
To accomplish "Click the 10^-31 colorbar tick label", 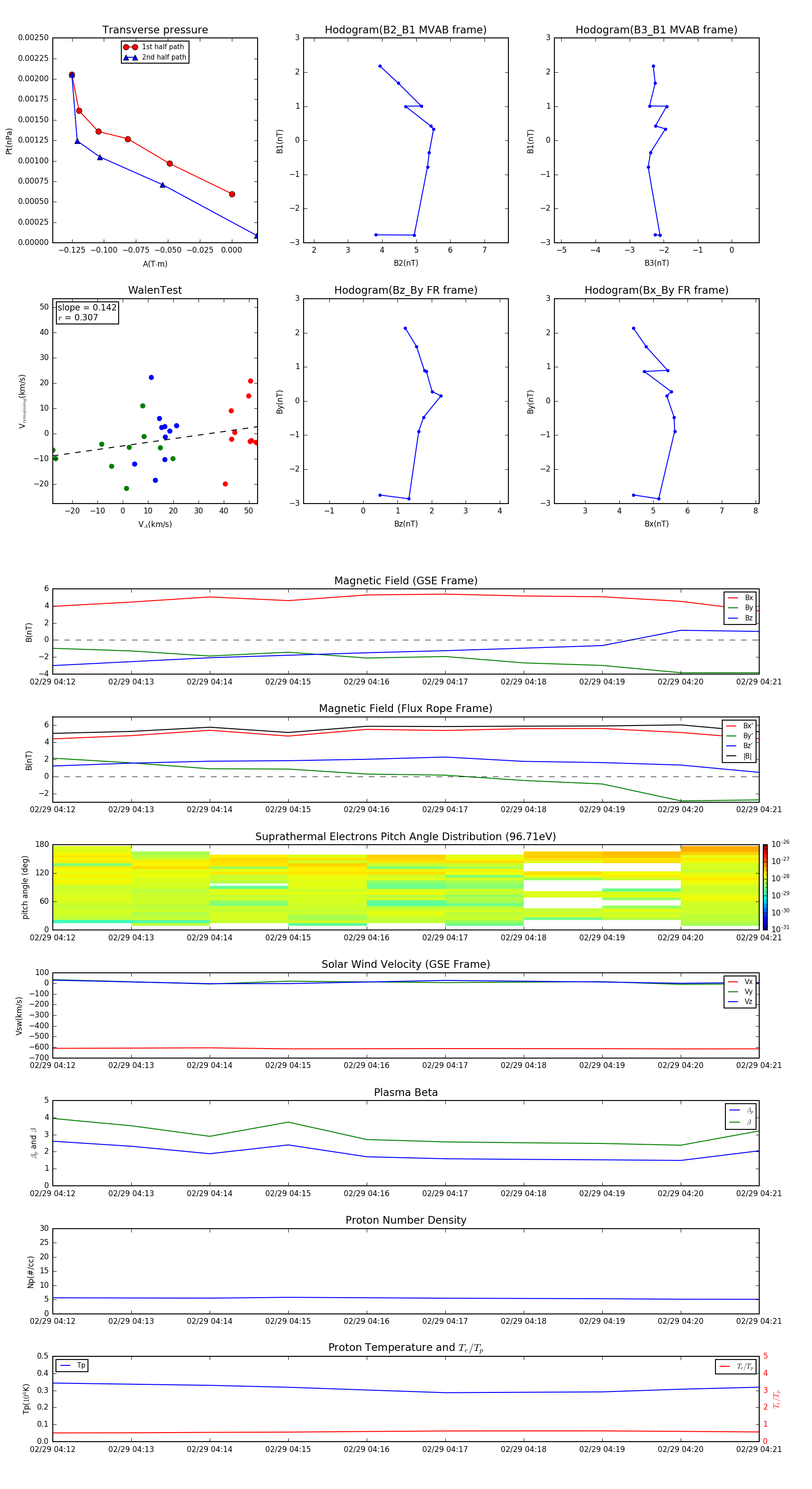I will pyautogui.click(x=780, y=929).
